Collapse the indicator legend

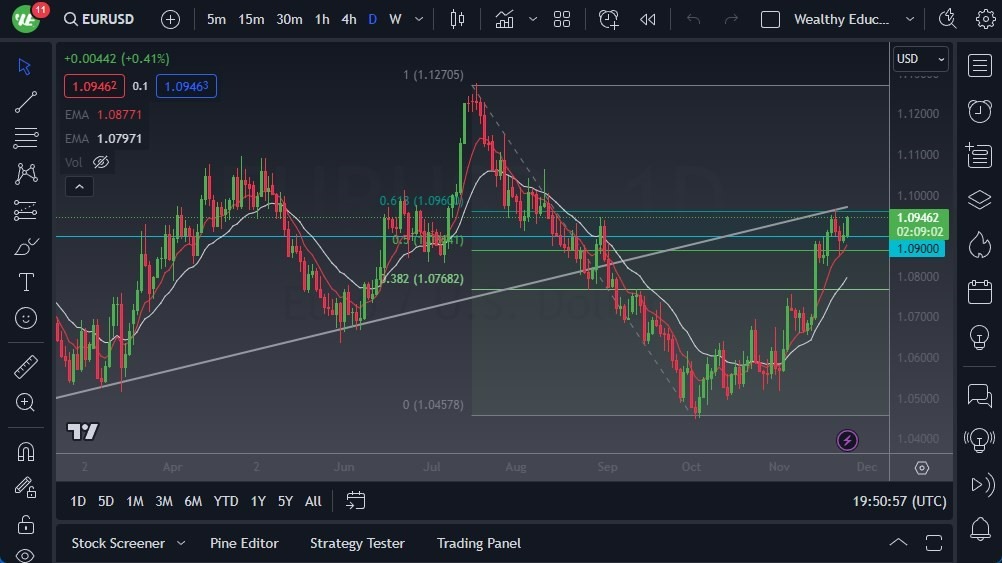click(x=79, y=187)
